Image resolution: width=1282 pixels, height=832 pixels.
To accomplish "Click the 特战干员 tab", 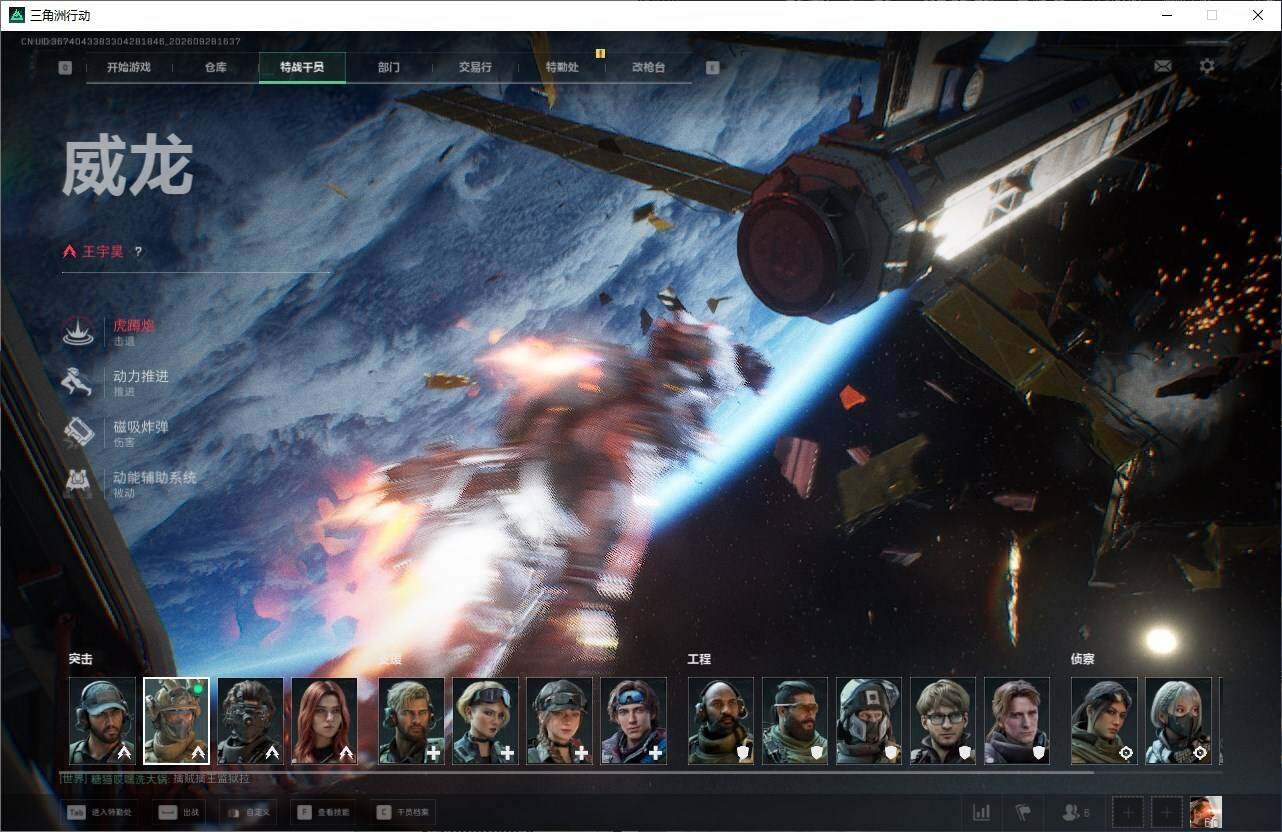I will (x=302, y=68).
